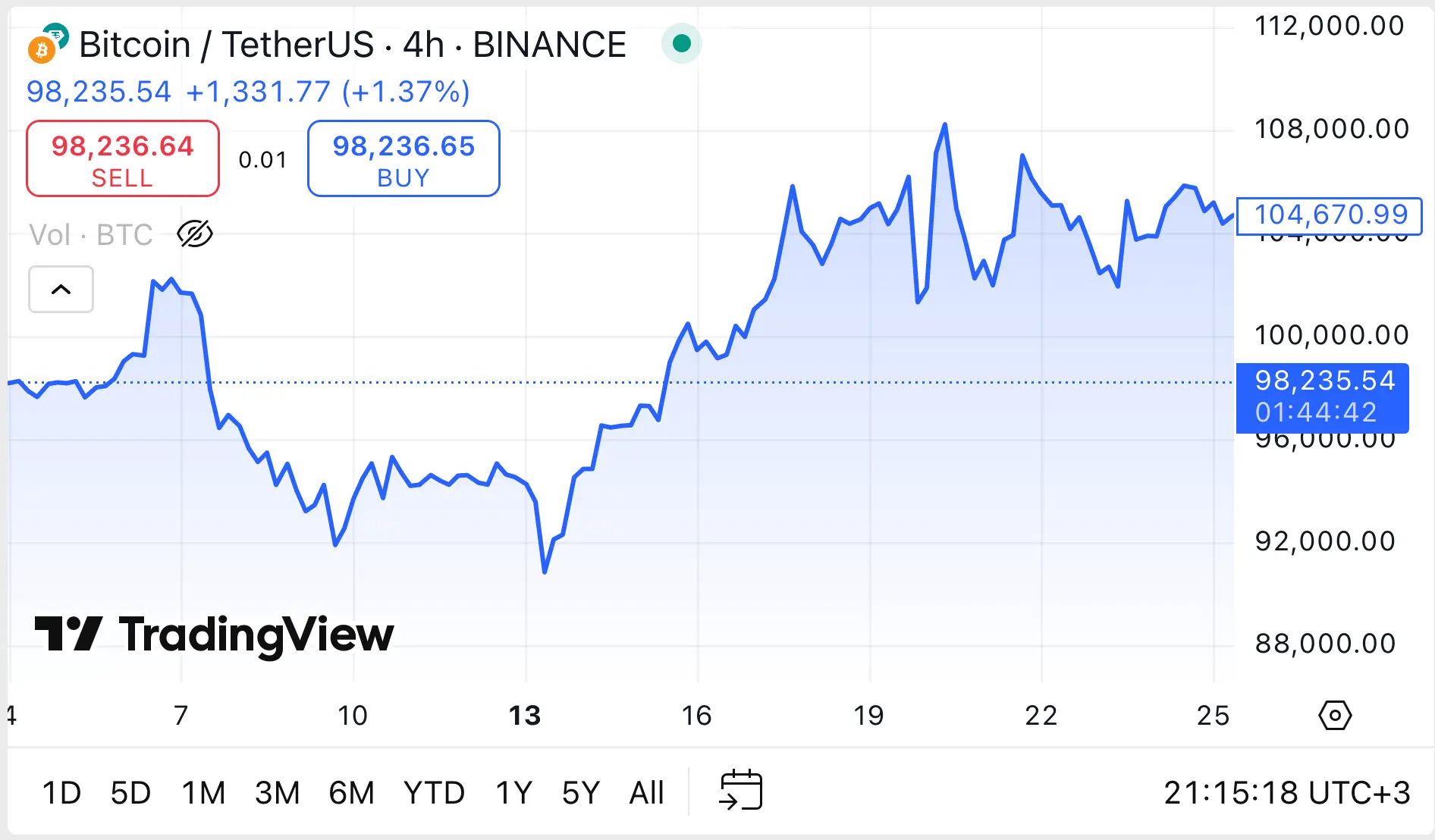The height and width of the screenshot is (840, 1435).
Task: Open chart settings hexagon gear icon
Action: pos(1335,715)
